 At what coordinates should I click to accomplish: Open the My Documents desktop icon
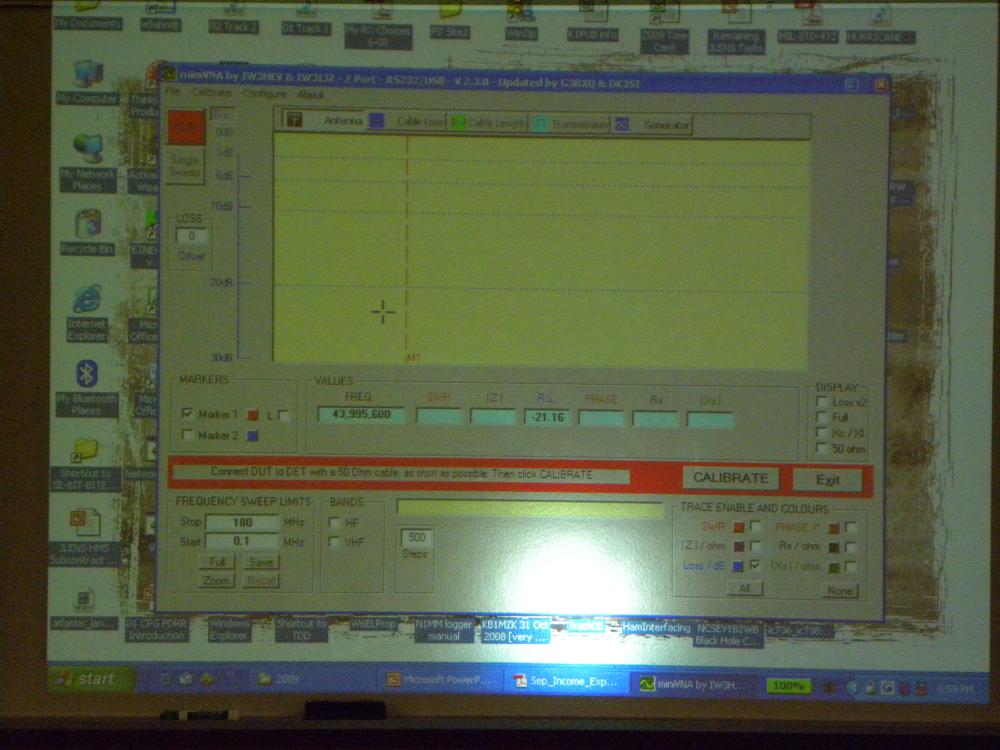(x=87, y=17)
